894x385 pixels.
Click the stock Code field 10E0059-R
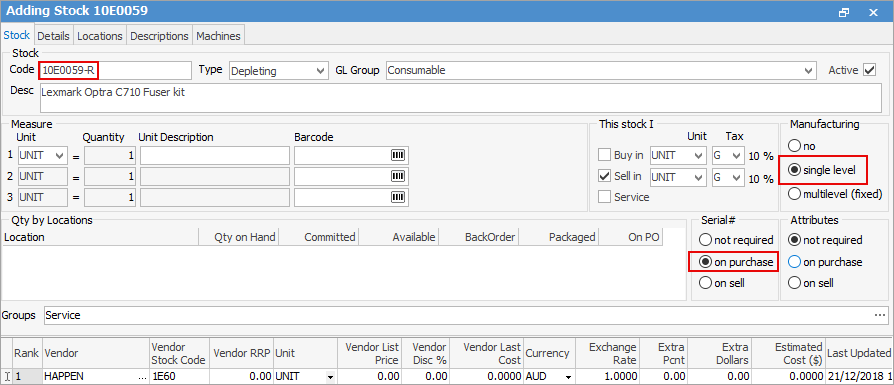[116, 71]
